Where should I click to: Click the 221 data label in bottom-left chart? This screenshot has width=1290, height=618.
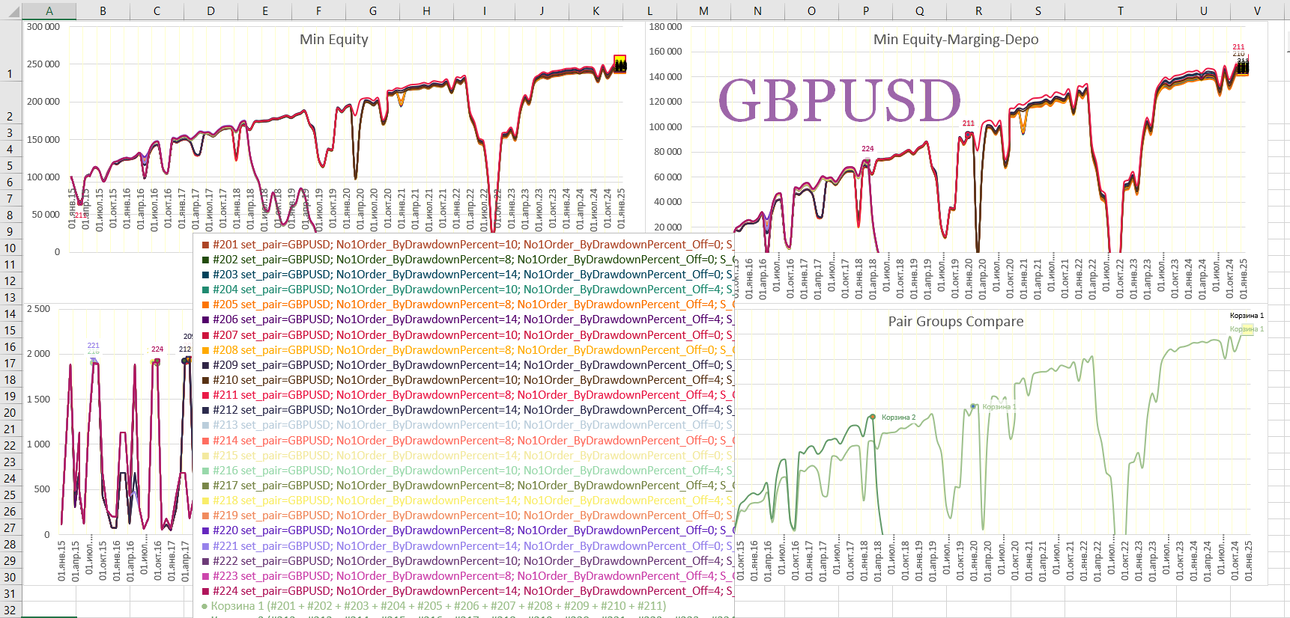pyautogui.click(x=93, y=346)
